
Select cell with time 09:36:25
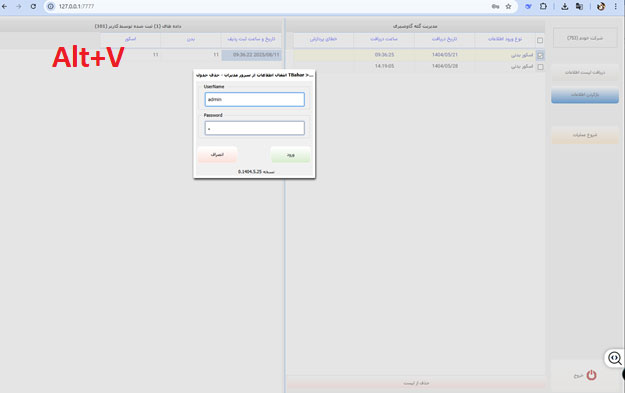pyautogui.click(x=384, y=55)
